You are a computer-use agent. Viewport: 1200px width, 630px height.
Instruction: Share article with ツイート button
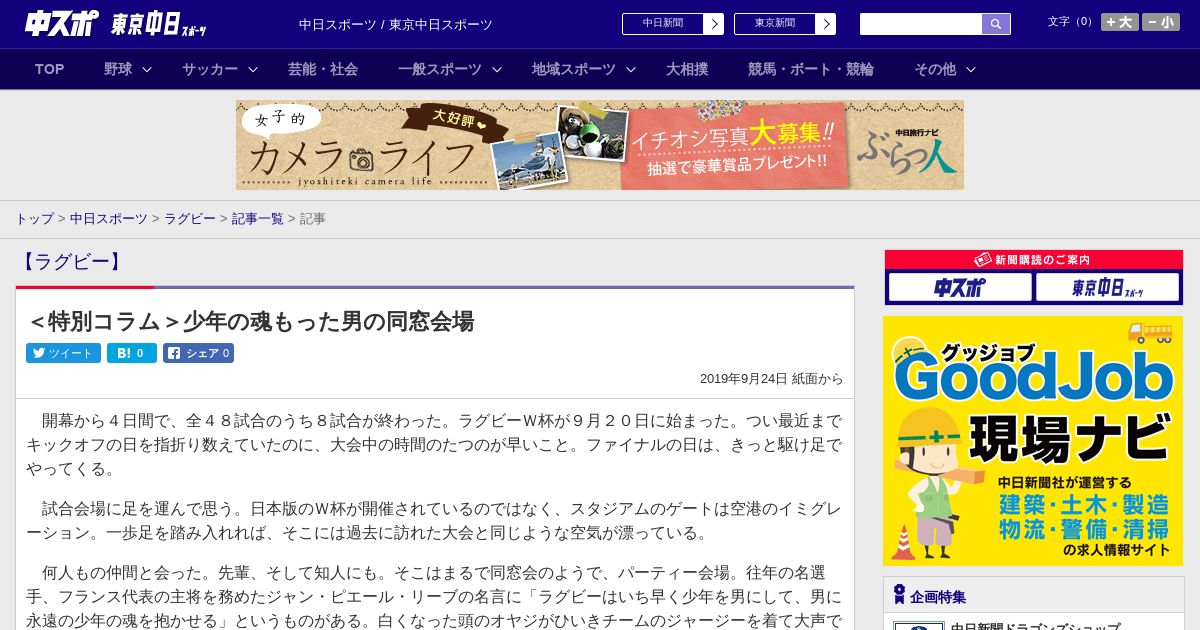click(x=63, y=353)
